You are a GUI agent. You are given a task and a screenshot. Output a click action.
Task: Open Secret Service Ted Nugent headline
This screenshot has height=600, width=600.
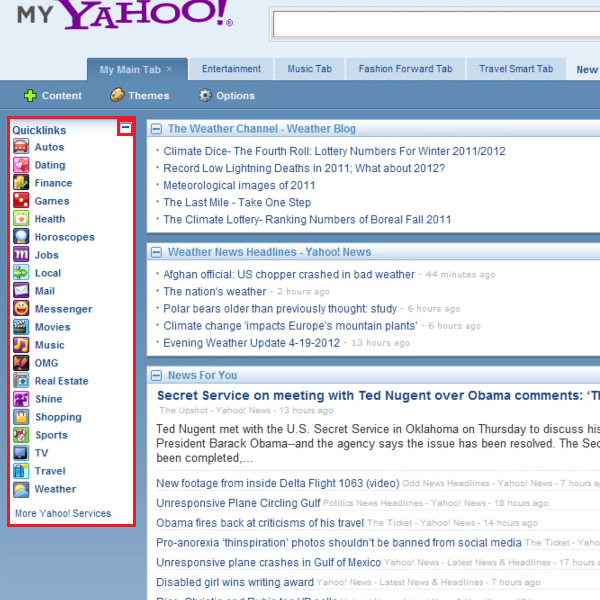(x=378, y=395)
